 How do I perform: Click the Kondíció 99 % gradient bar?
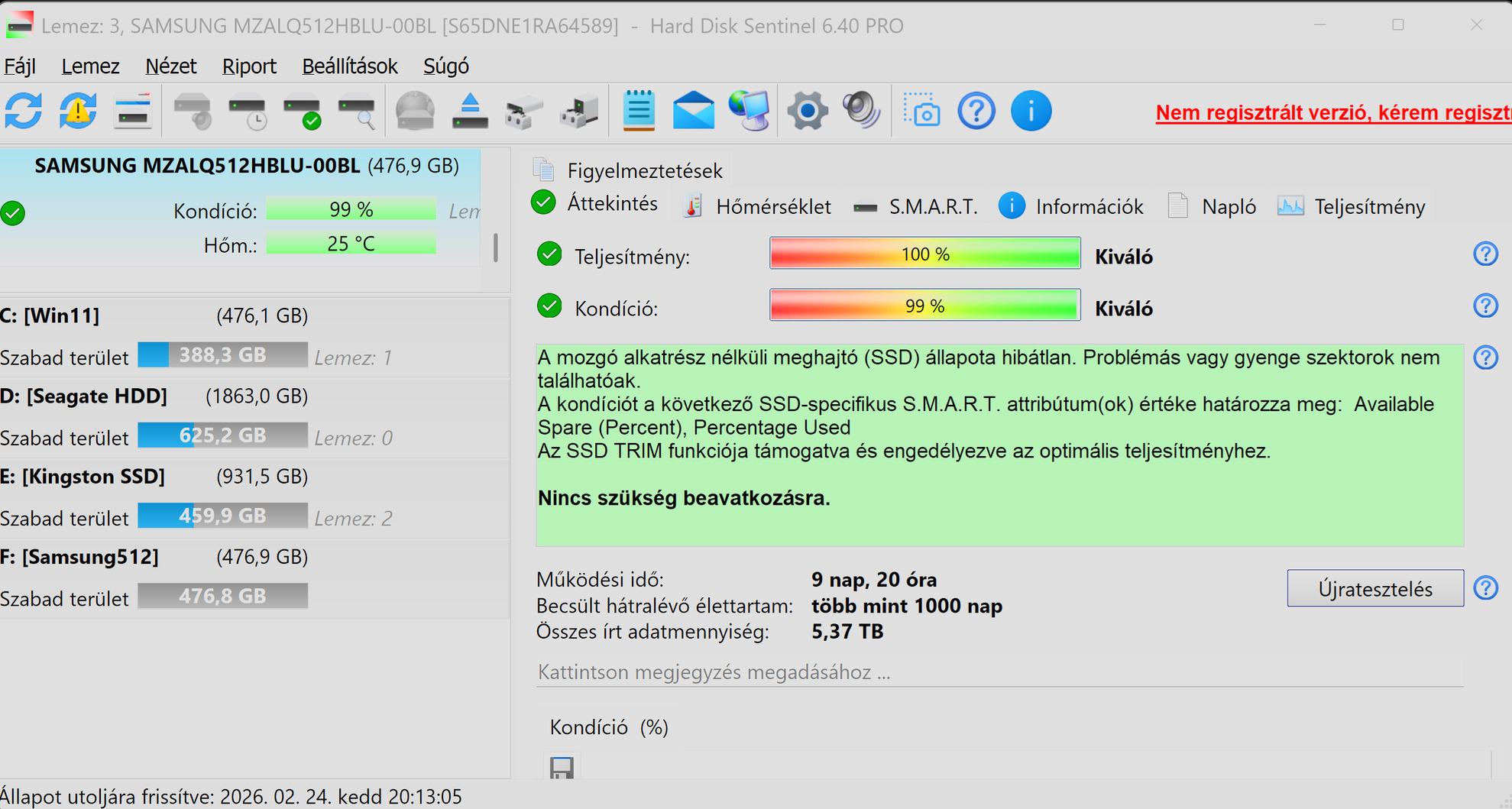[924, 306]
